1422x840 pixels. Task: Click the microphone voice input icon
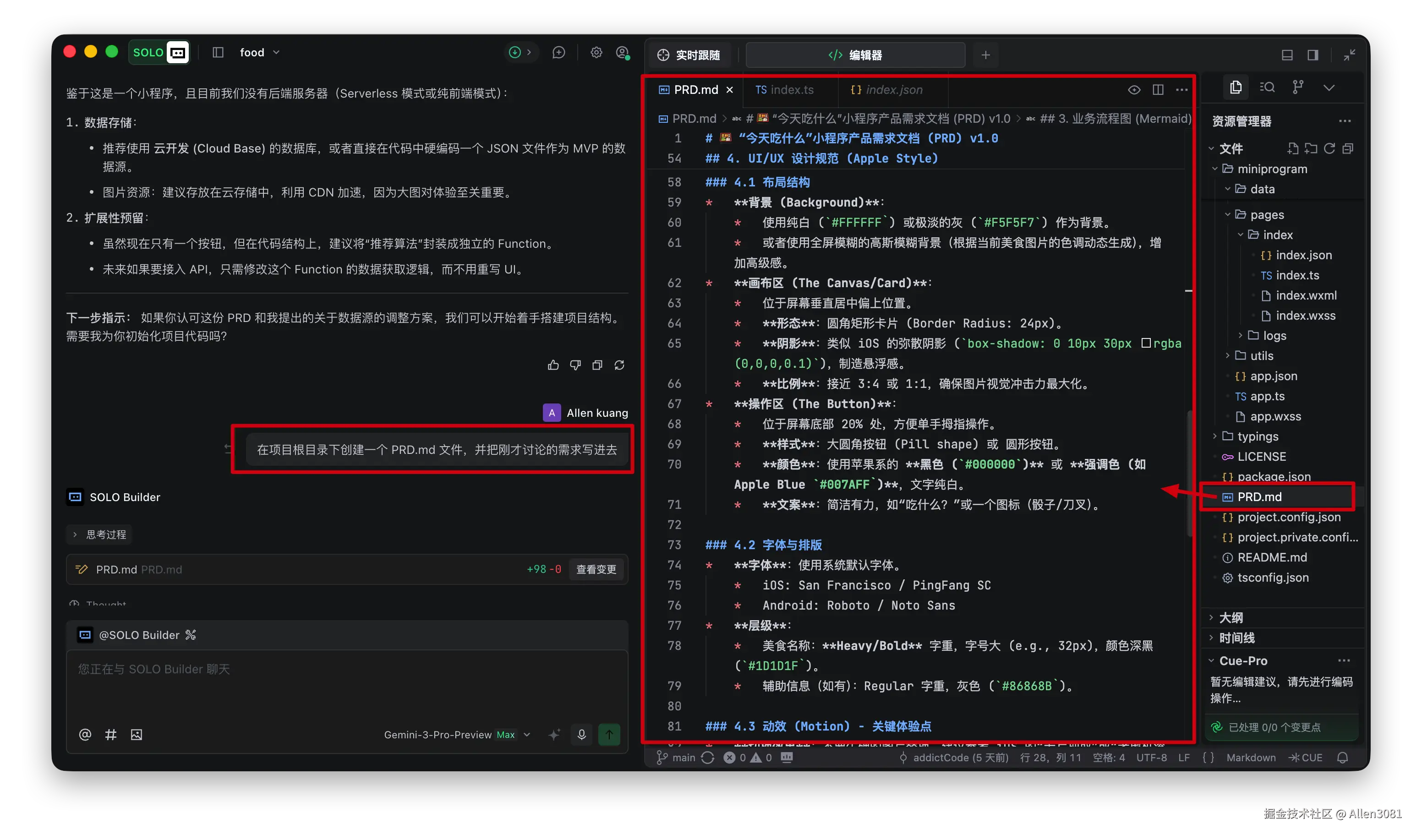click(x=581, y=734)
